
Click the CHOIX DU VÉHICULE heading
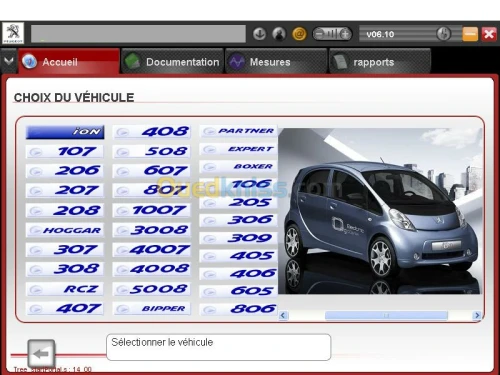(74, 98)
